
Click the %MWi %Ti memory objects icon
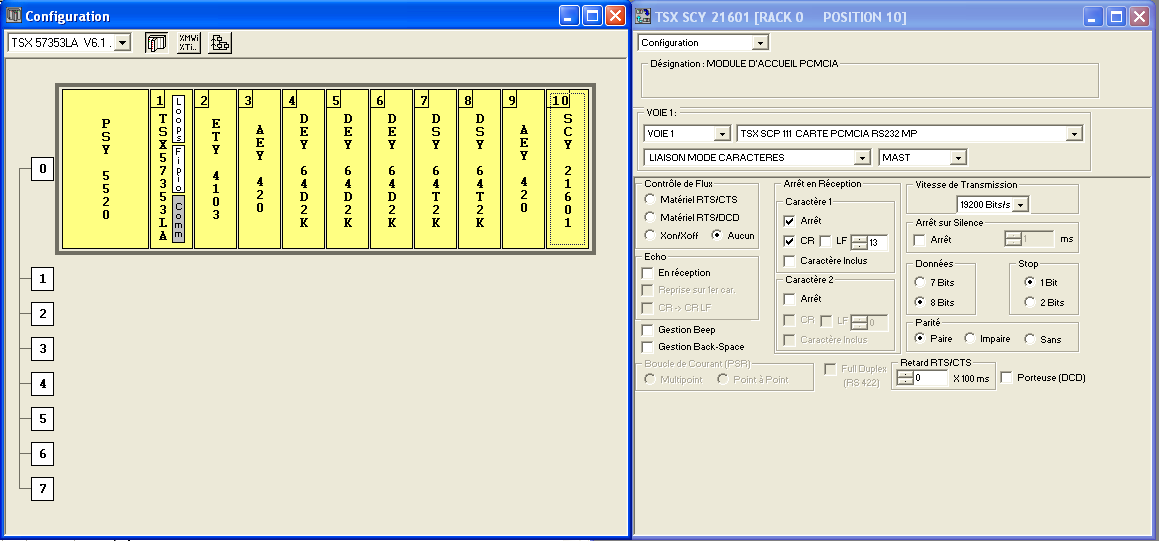[x=188, y=43]
